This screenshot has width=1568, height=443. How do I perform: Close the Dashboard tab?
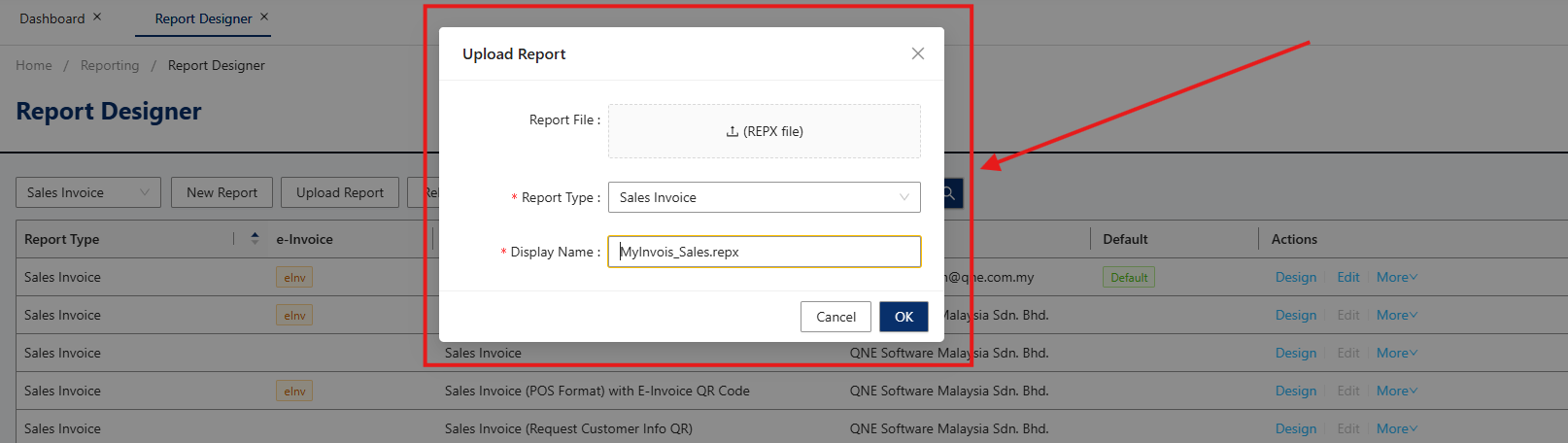pyautogui.click(x=97, y=17)
